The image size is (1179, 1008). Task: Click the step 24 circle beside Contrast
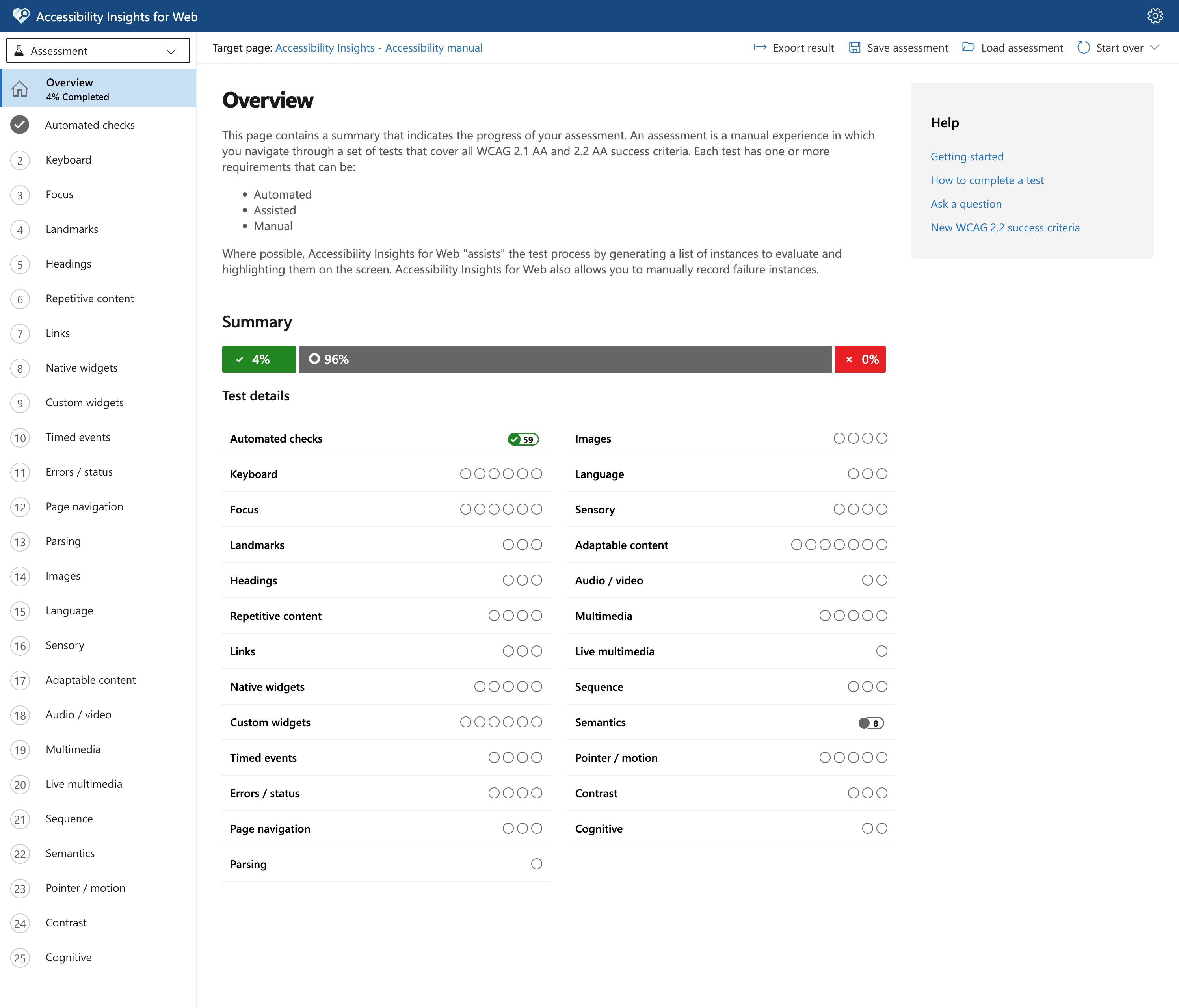pos(20,923)
